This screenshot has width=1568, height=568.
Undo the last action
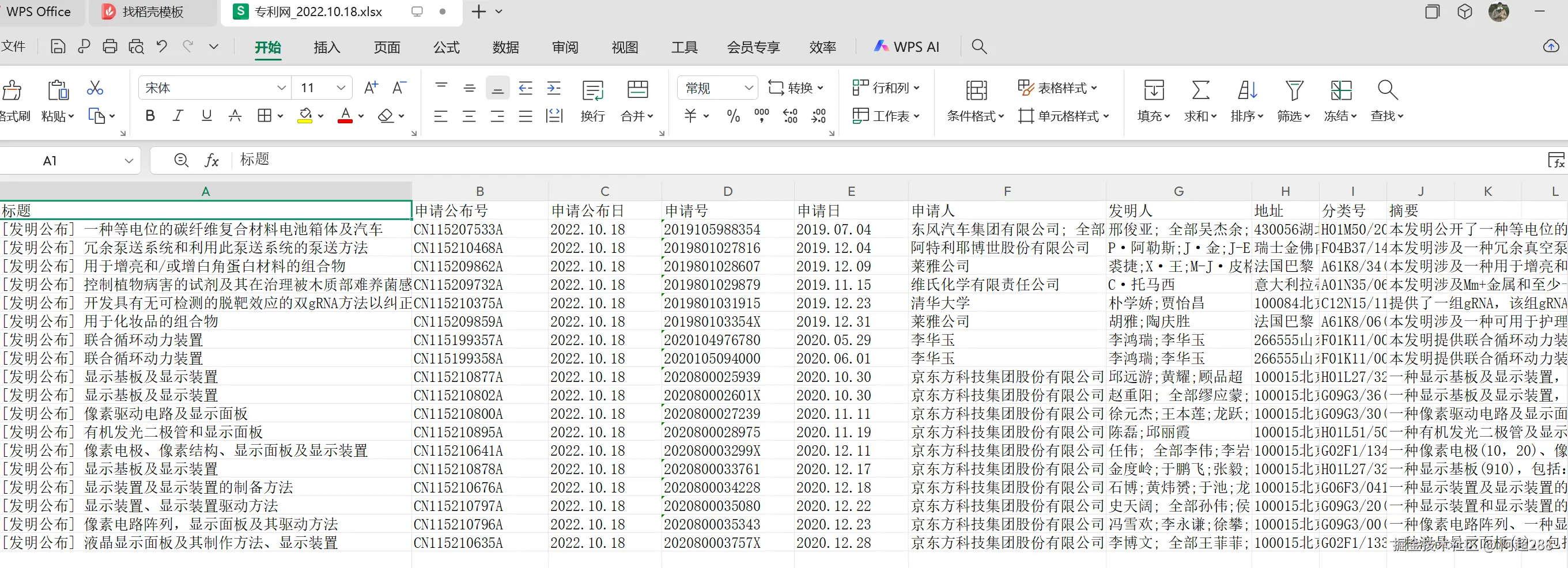pyautogui.click(x=162, y=47)
